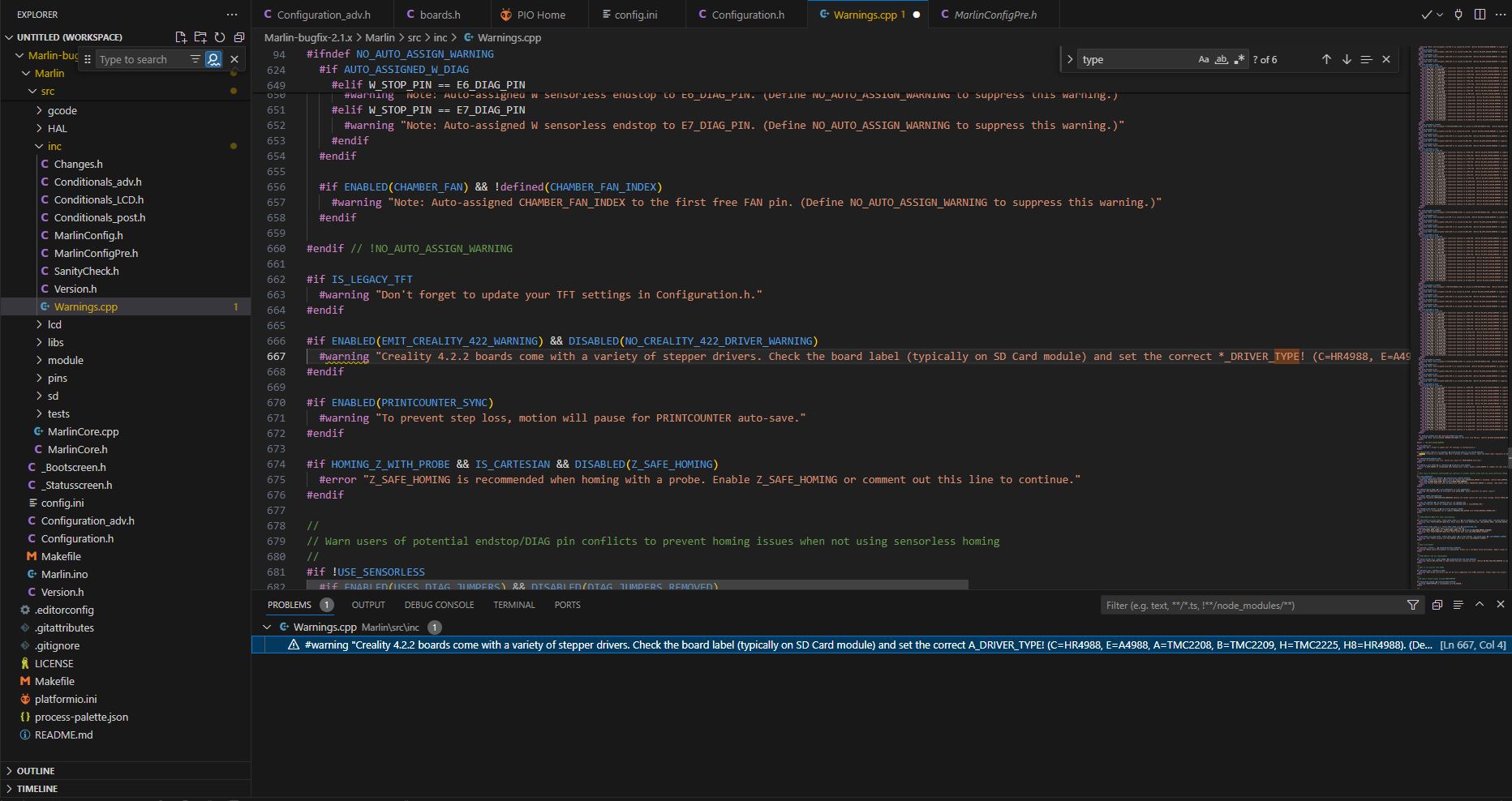The height and width of the screenshot is (801, 1512).
Task: Refresh the Explorer file tree
Action: (220, 37)
